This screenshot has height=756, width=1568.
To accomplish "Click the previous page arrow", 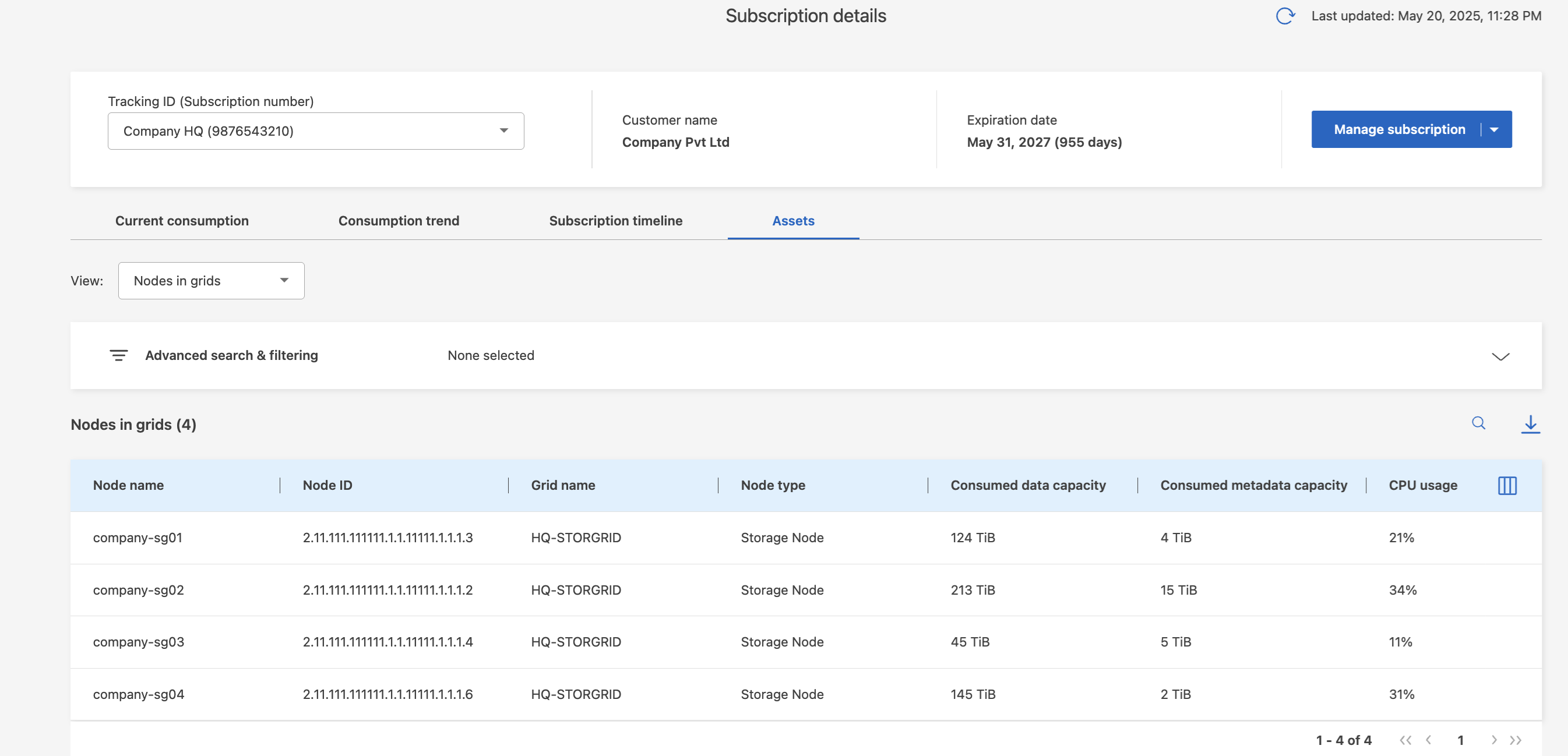I will click(x=1429, y=740).
